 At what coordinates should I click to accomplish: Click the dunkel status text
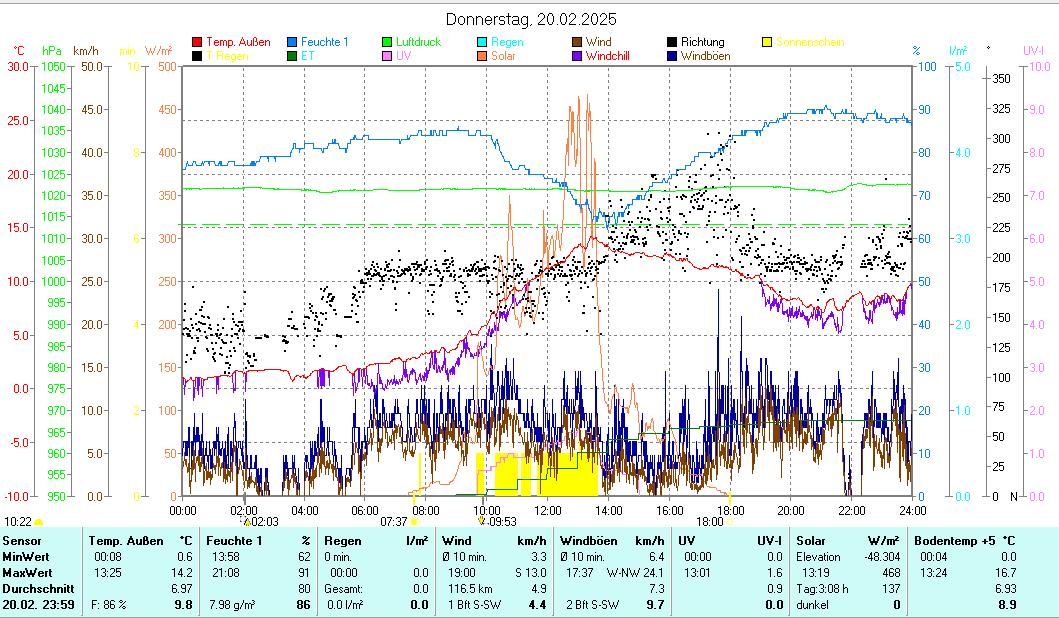812,605
